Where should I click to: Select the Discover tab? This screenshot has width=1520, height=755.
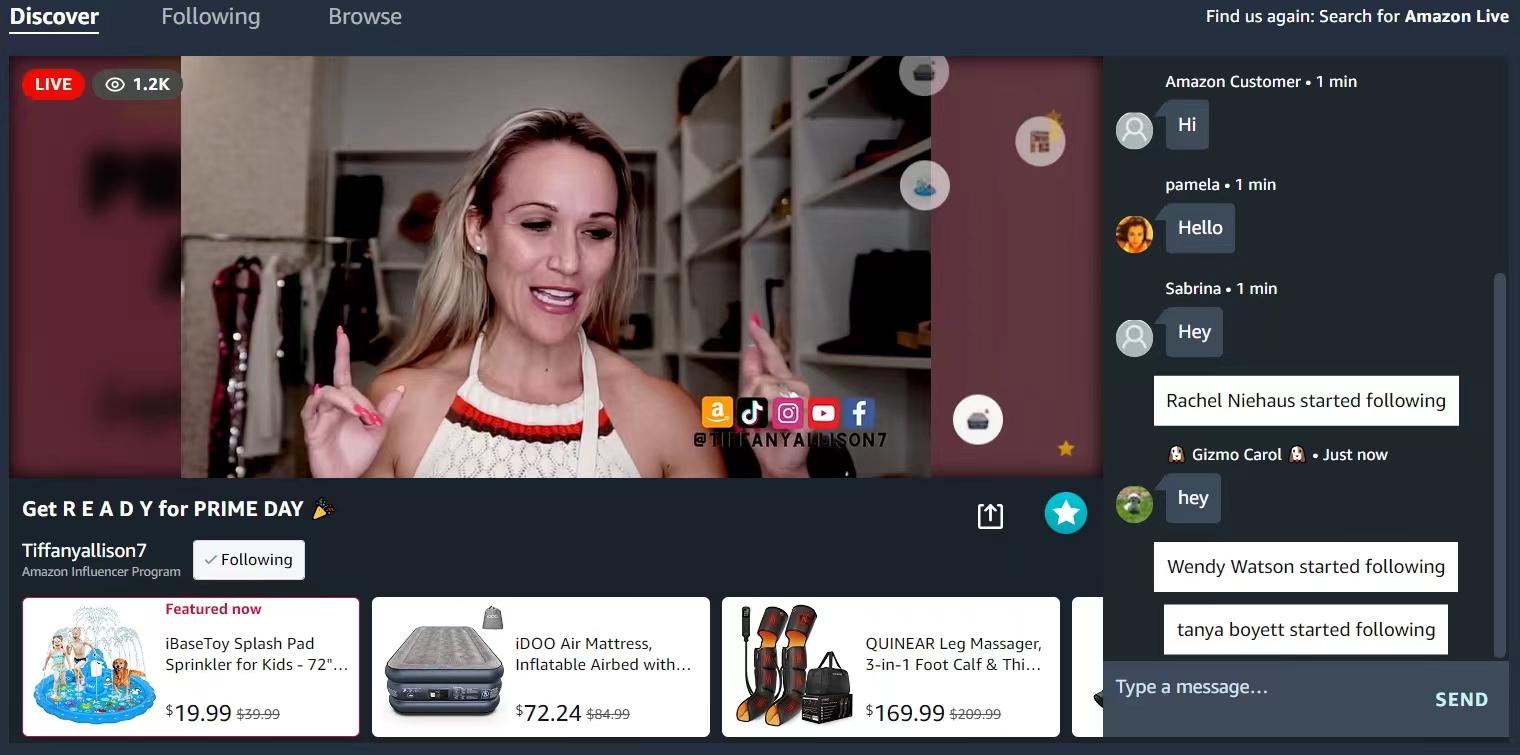pos(54,17)
